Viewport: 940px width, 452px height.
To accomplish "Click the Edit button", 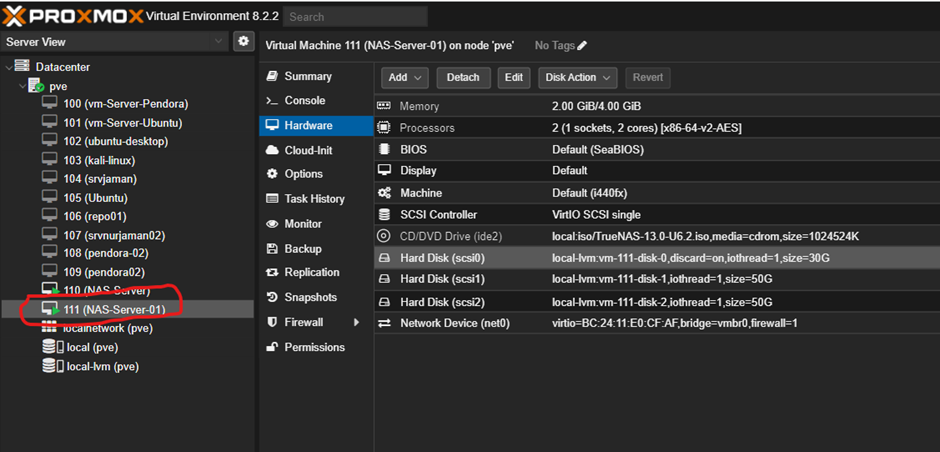I will click(x=513, y=77).
